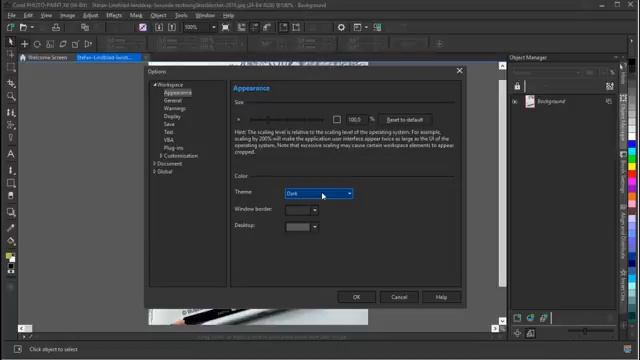Click Help in the Options dialog
The height and width of the screenshot is (360, 640).
coord(441,297)
